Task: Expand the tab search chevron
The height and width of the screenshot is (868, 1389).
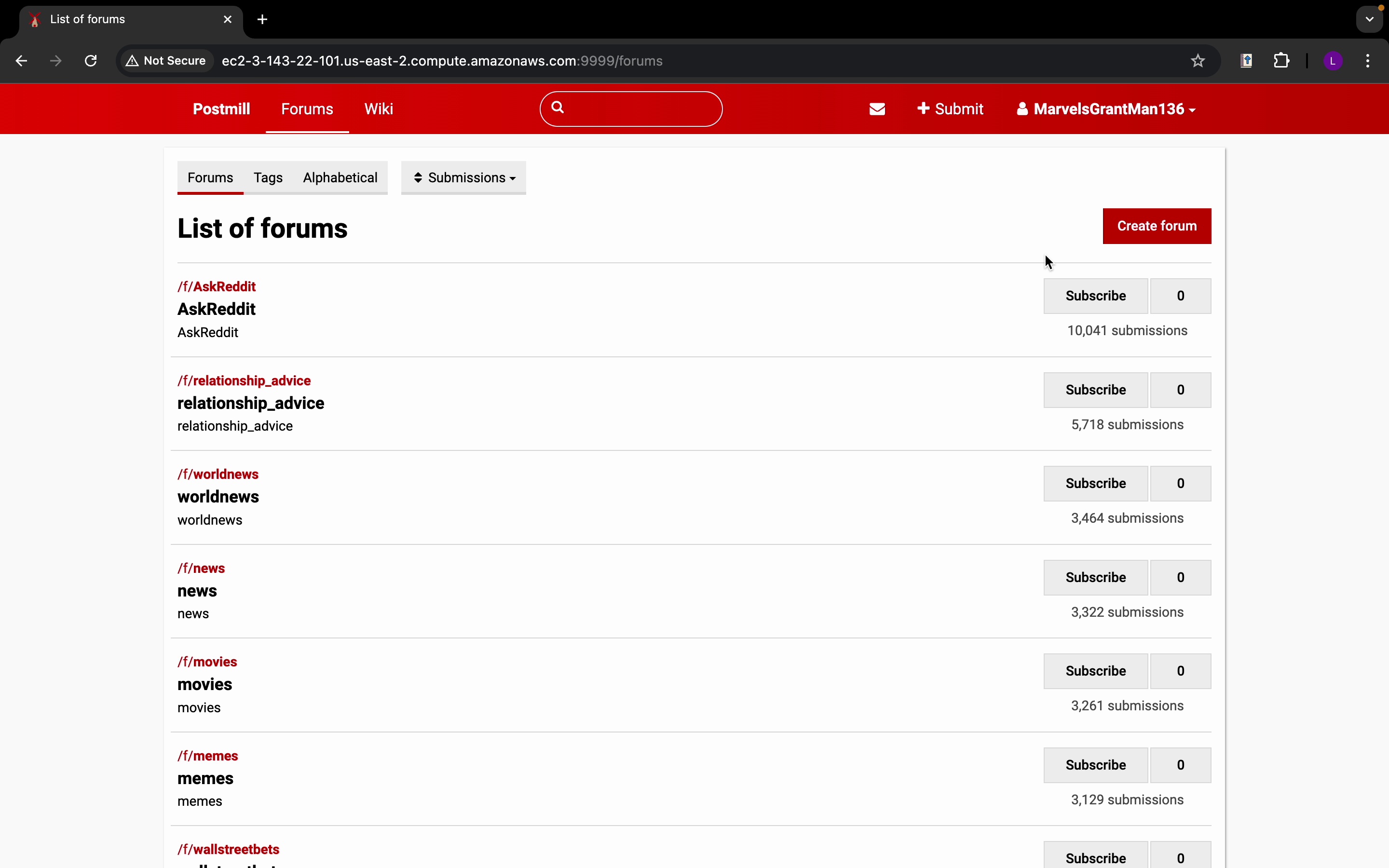Action: (x=1370, y=19)
